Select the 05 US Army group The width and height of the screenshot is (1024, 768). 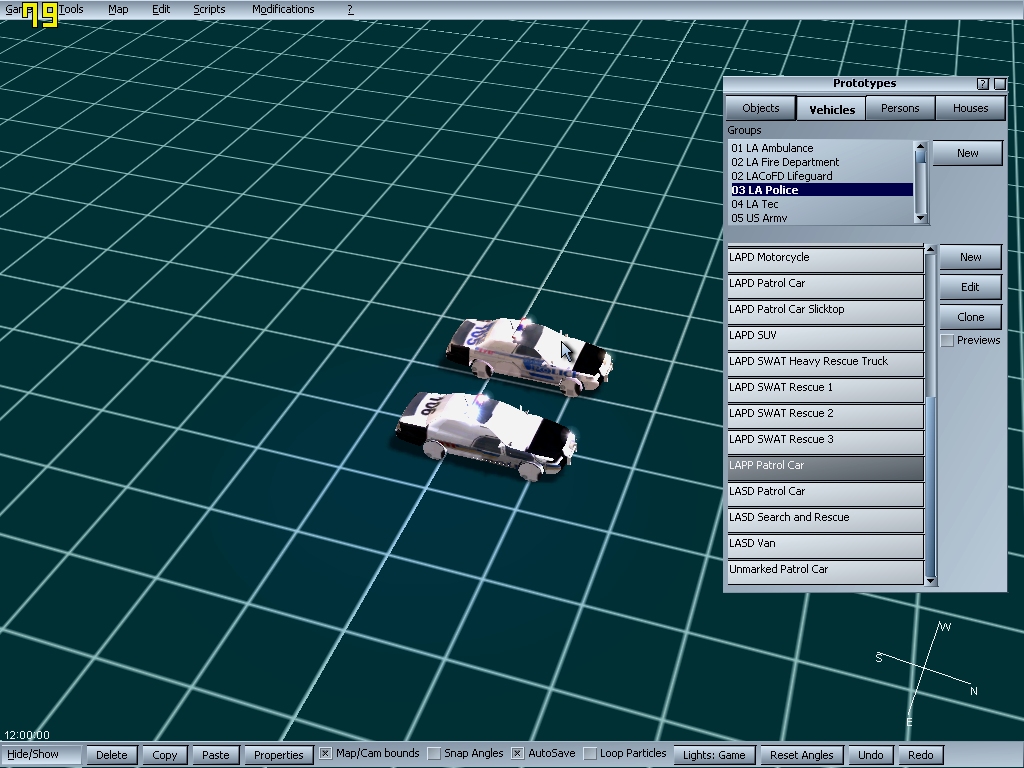click(x=822, y=217)
